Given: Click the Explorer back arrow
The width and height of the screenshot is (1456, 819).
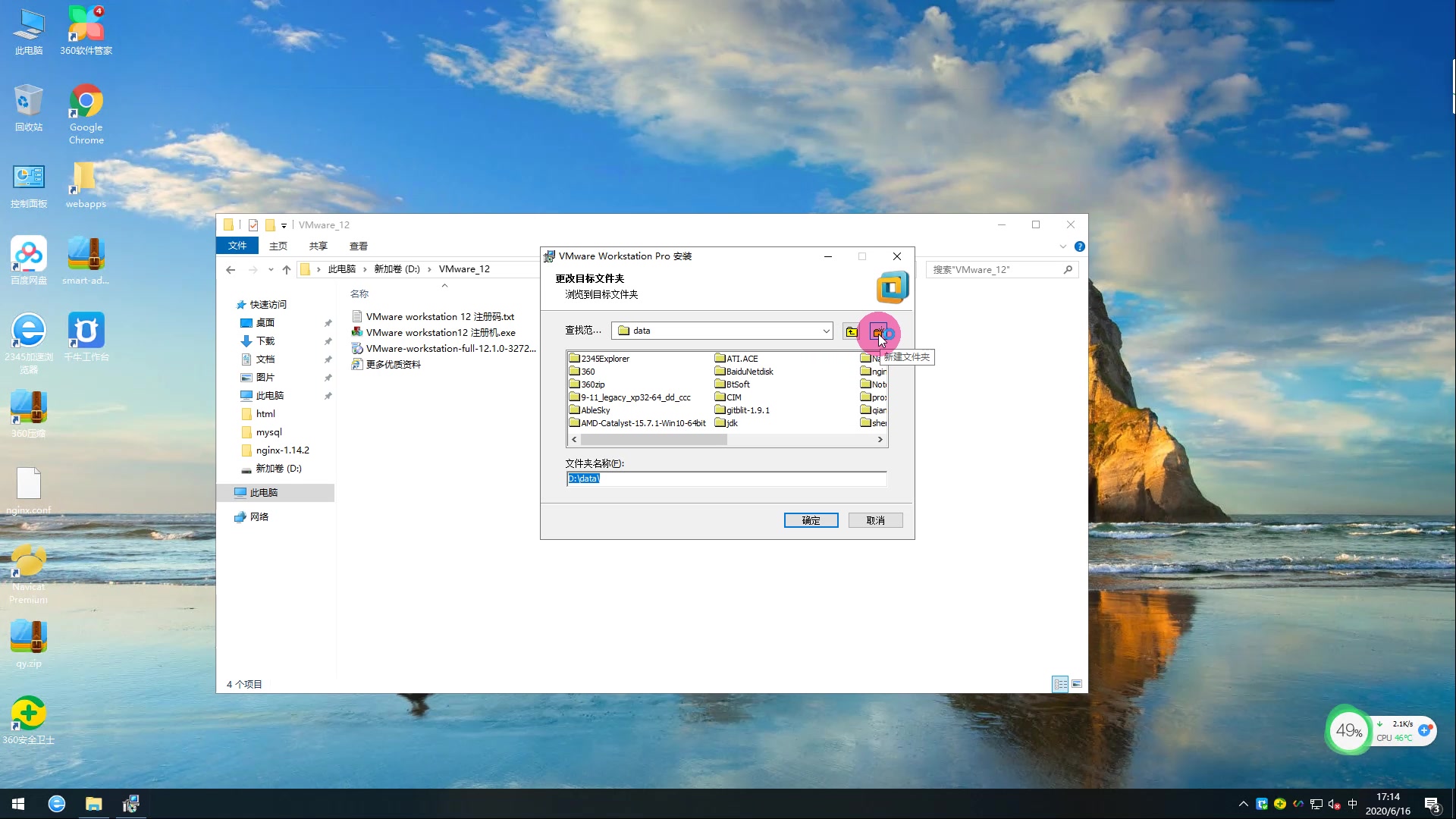Looking at the screenshot, I should click(231, 270).
